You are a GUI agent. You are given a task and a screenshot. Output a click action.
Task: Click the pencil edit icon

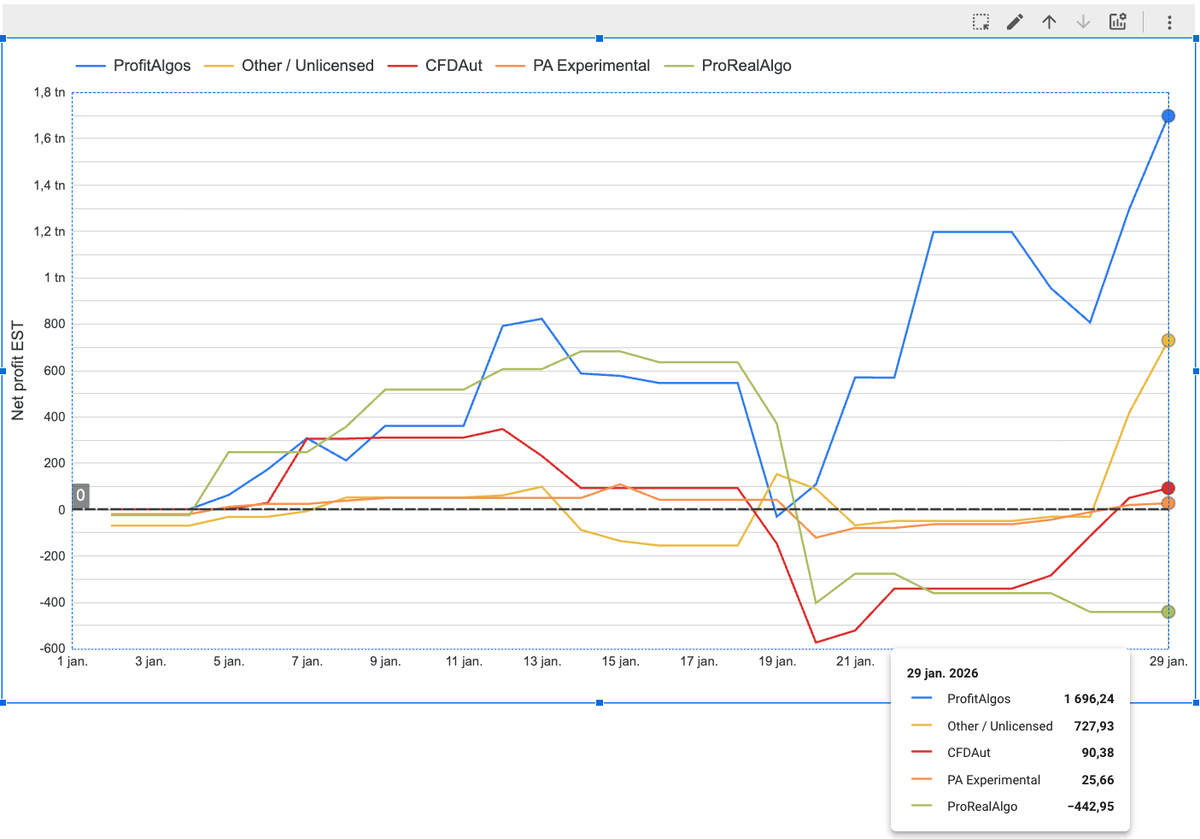point(1015,21)
